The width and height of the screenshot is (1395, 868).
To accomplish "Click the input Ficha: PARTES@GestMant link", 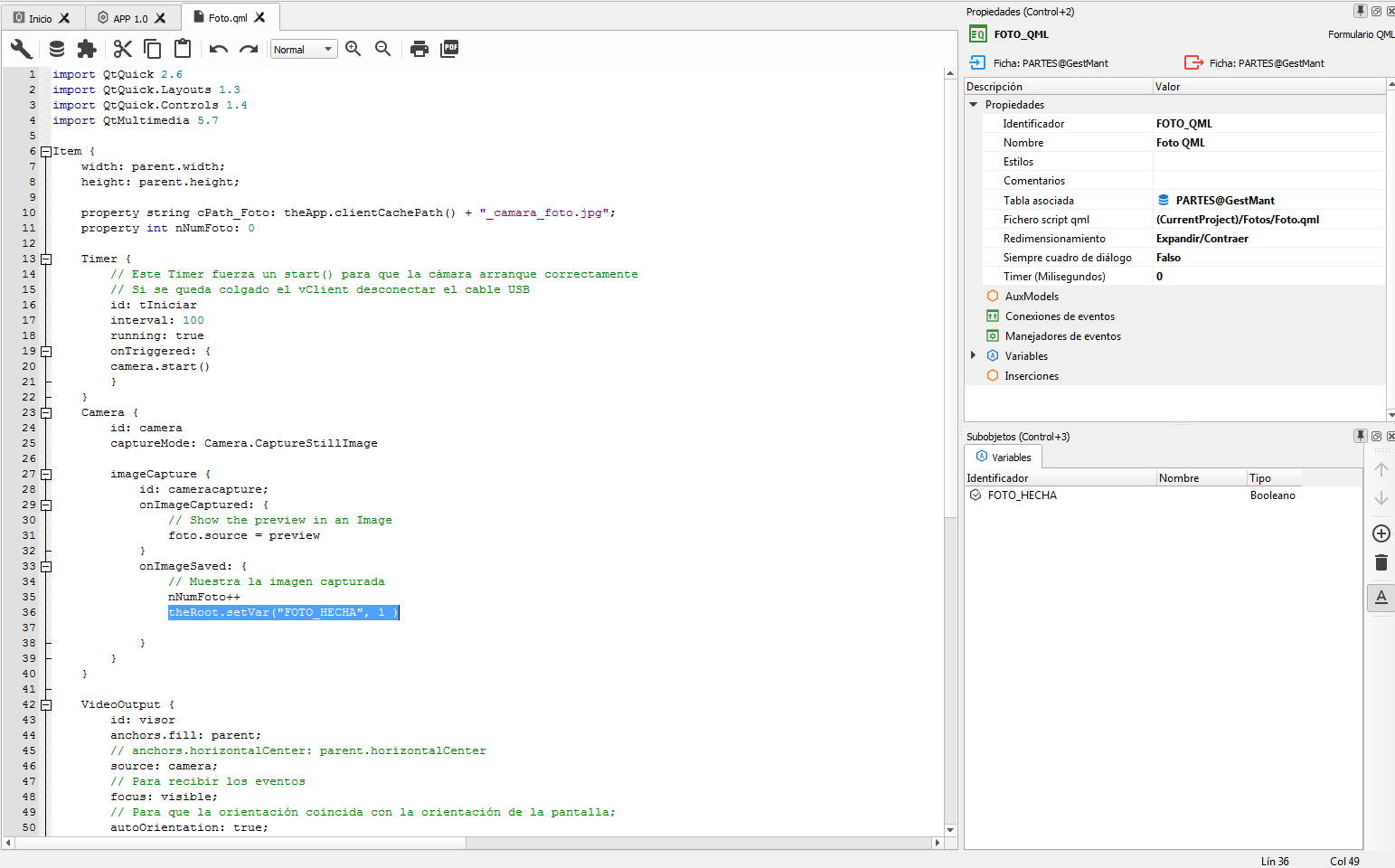I will 1040,63.
